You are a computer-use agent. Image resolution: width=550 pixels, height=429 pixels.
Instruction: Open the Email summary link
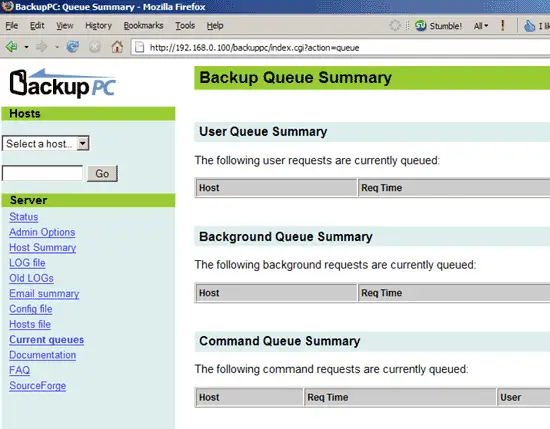(x=44, y=294)
